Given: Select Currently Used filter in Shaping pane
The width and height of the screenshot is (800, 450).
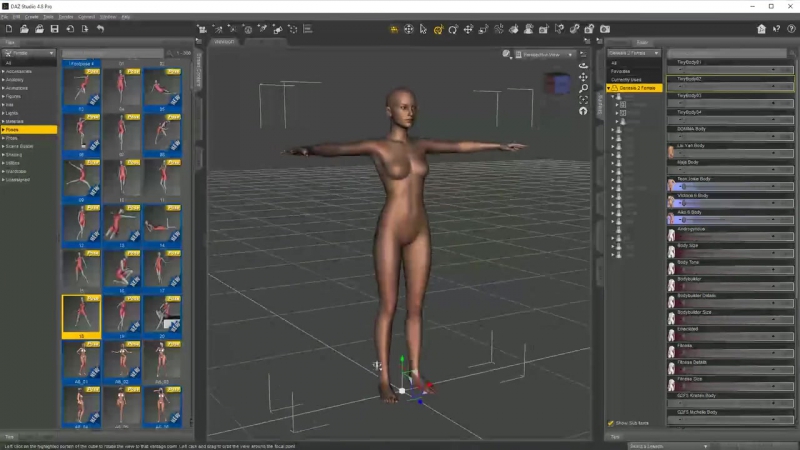Looking at the screenshot, I should pos(628,79).
